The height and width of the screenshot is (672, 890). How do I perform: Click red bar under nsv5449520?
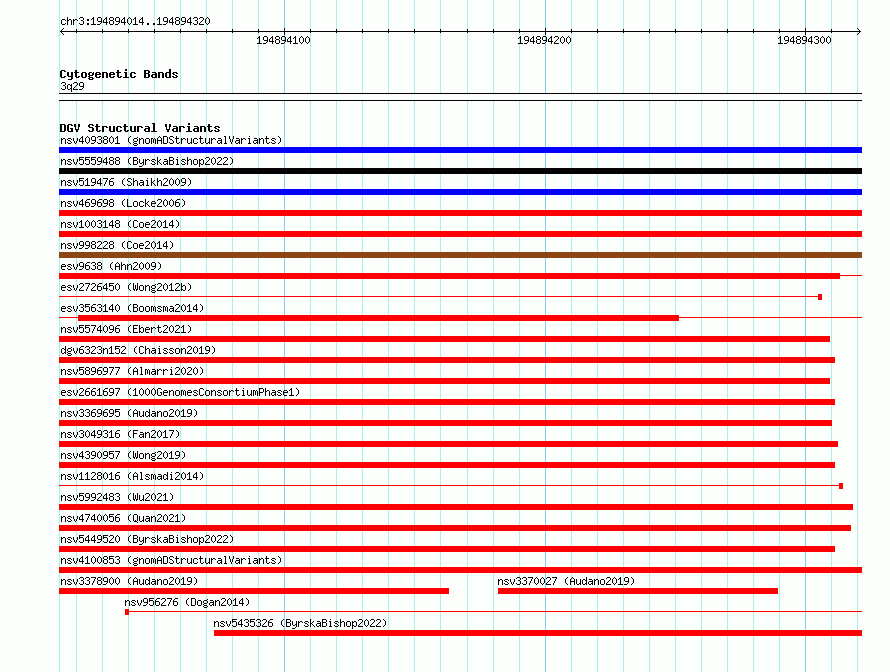click(x=447, y=549)
